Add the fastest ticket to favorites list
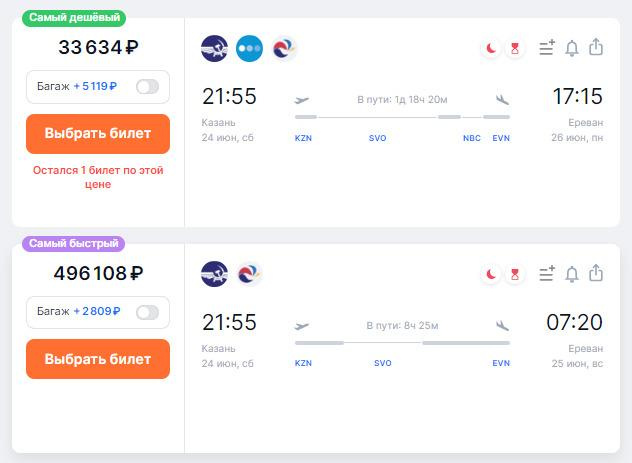632x463 pixels. [x=546, y=274]
